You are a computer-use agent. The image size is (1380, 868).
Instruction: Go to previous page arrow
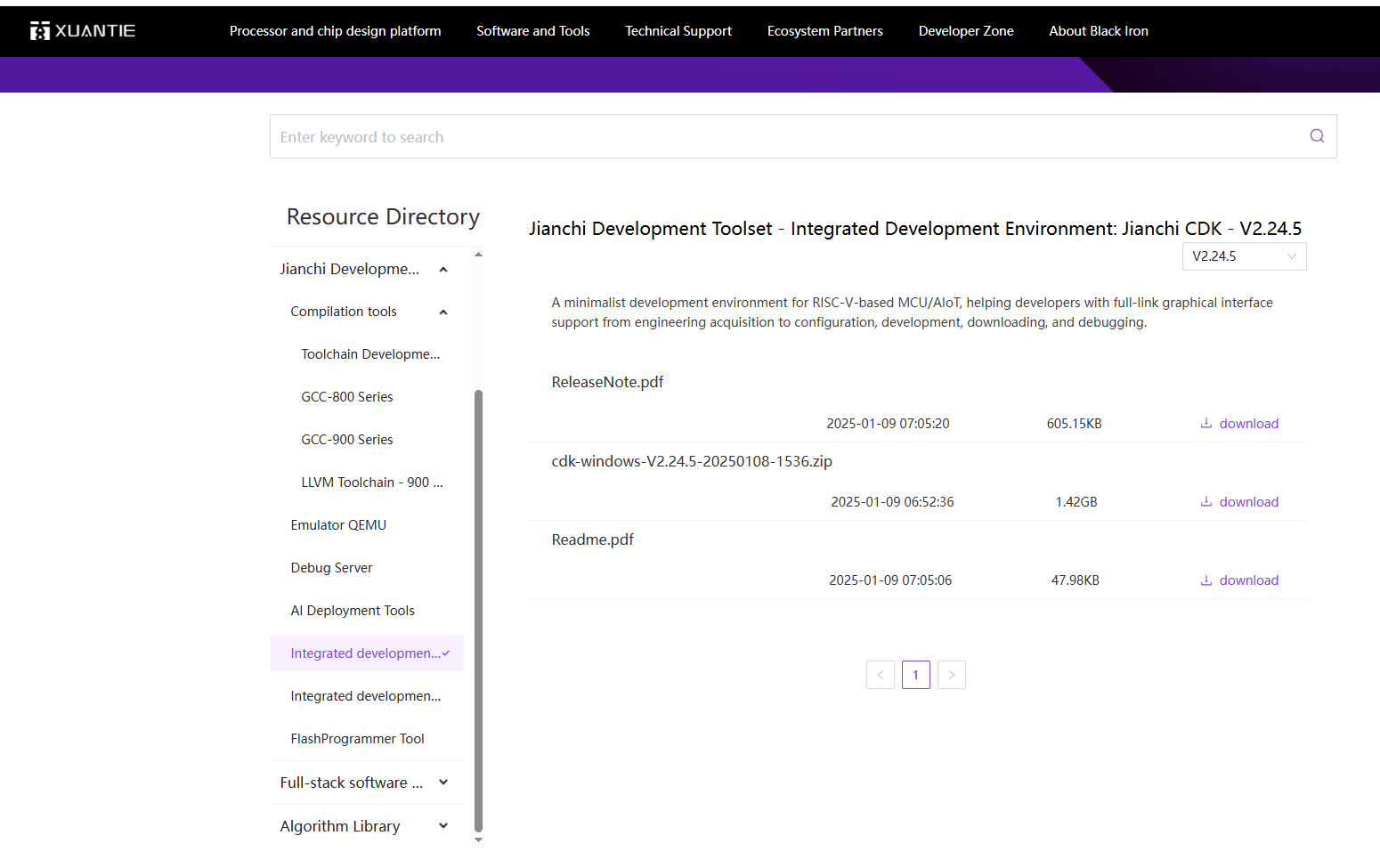(x=881, y=675)
